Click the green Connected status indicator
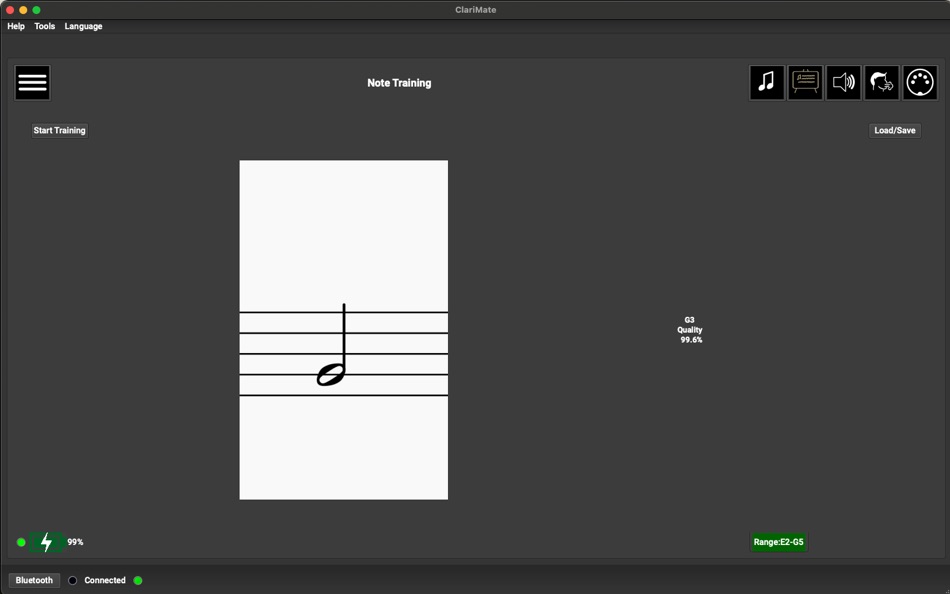This screenshot has height=594, width=950. pyautogui.click(x=138, y=580)
